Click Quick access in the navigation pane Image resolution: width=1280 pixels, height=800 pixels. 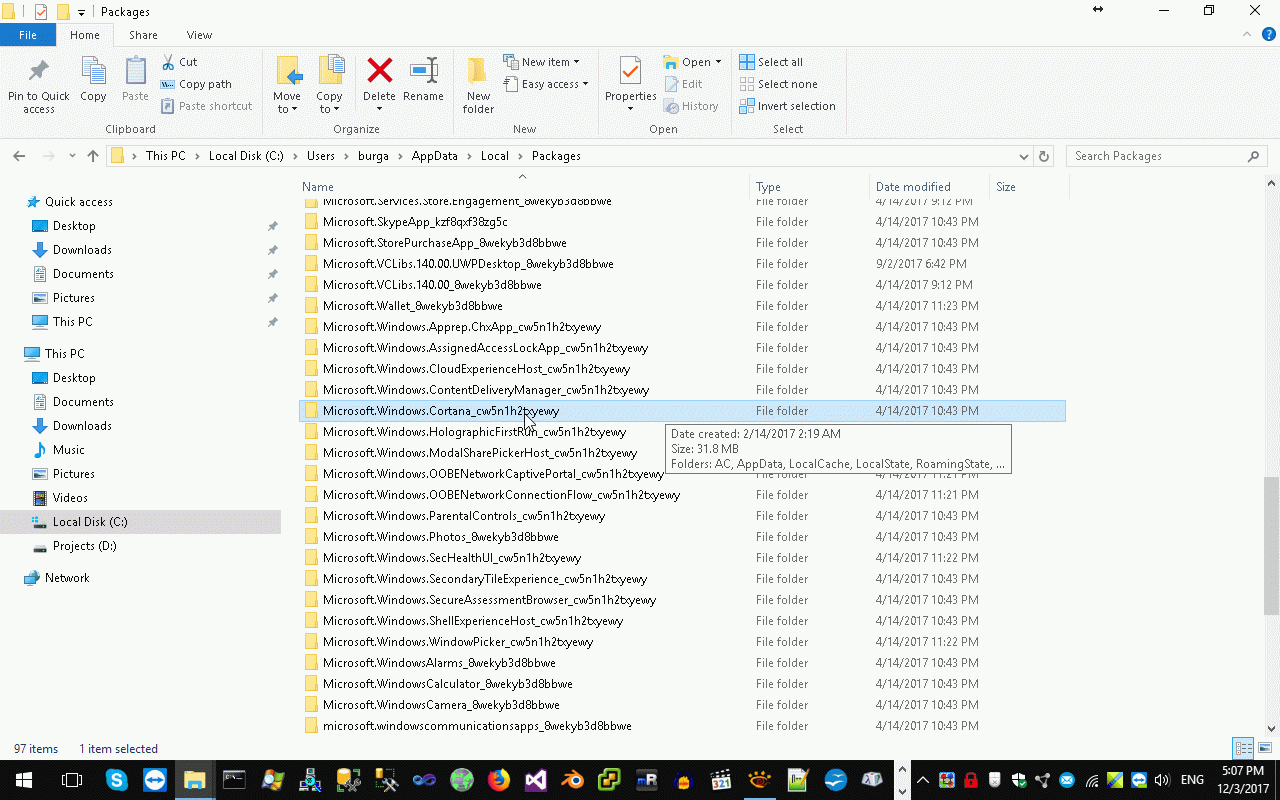(x=79, y=202)
